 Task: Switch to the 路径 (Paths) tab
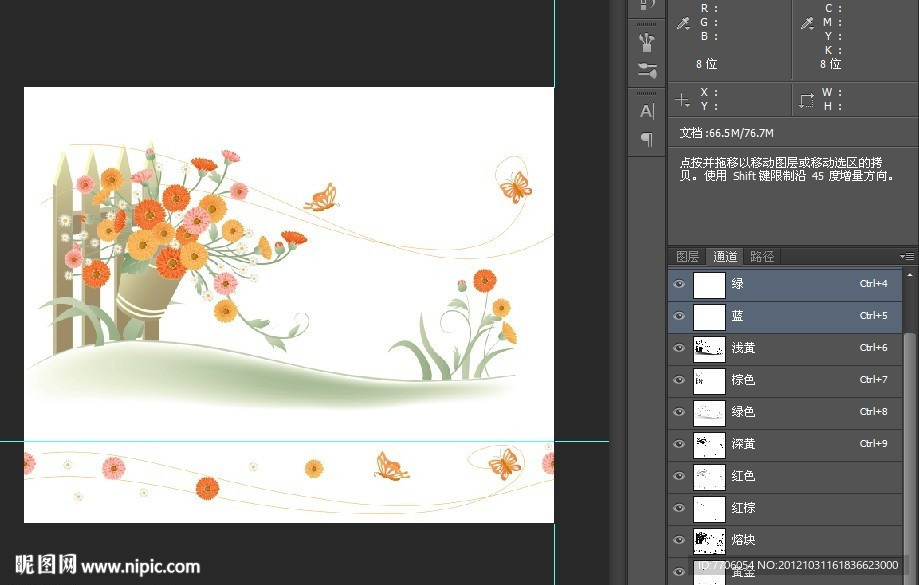[x=762, y=257]
